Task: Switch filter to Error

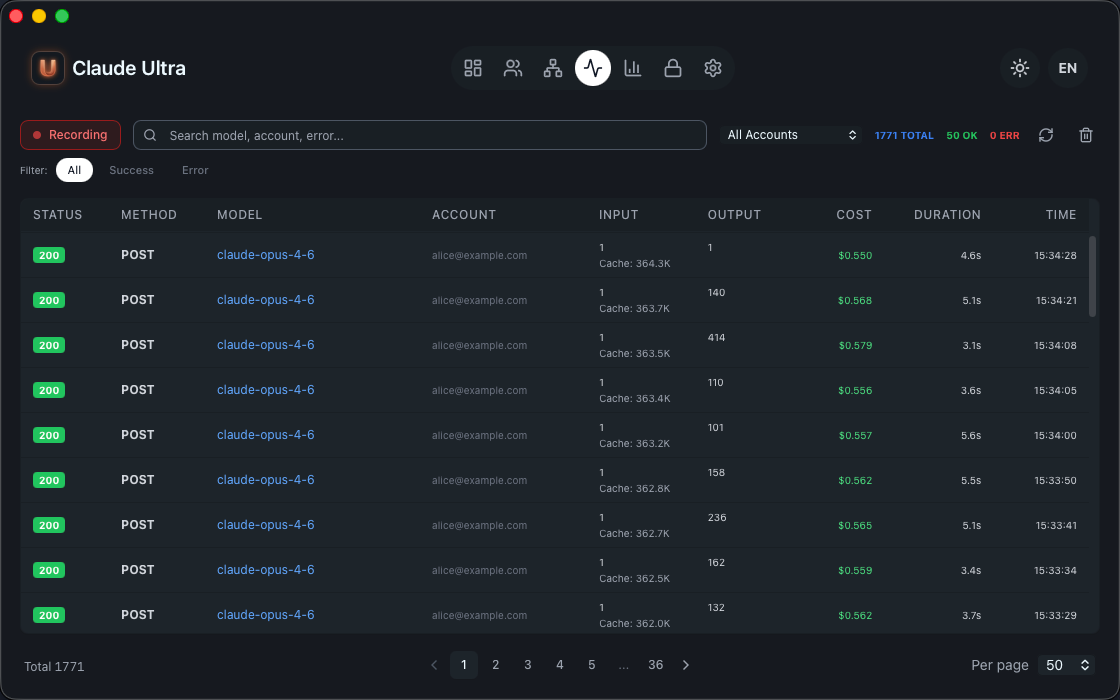Action: (x=195, y=170)
